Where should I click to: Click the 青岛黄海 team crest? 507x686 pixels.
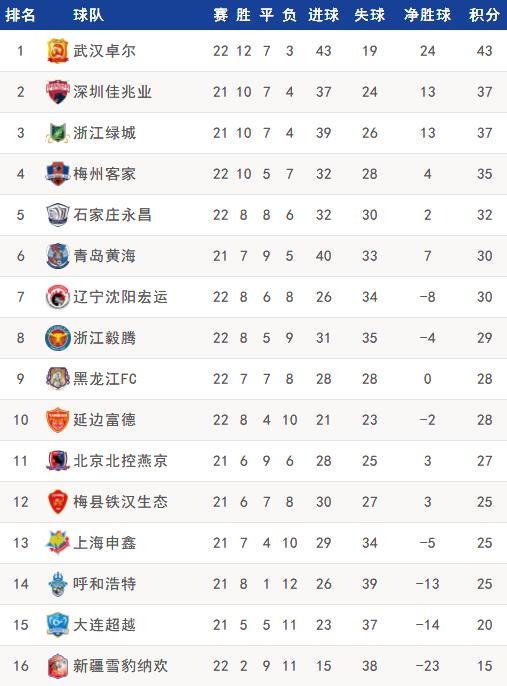[58, 256]
